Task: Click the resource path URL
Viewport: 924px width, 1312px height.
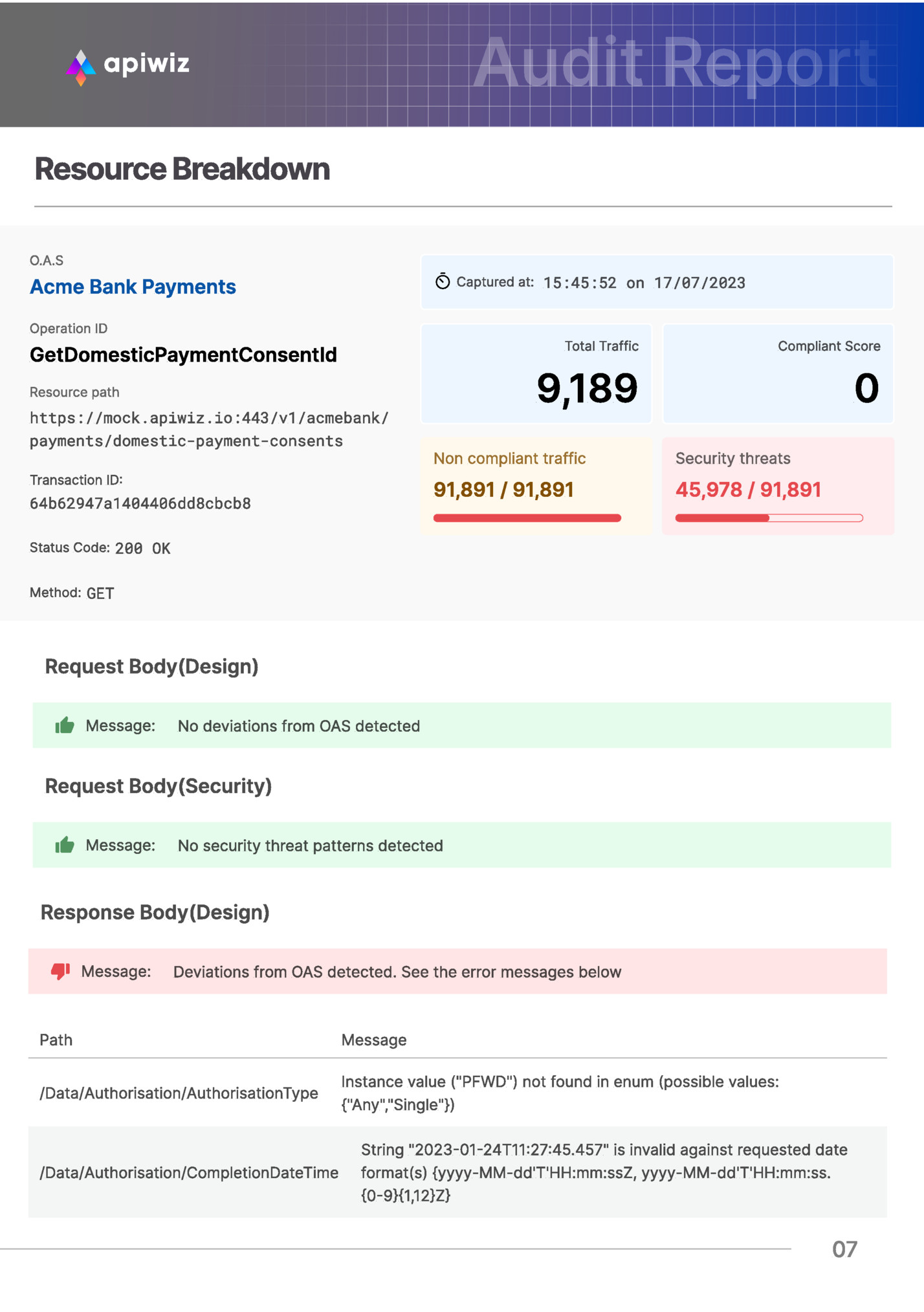Action: (x=208, y=430)
